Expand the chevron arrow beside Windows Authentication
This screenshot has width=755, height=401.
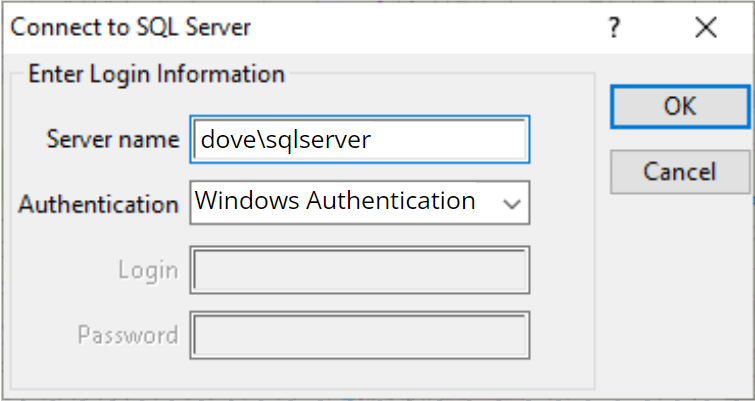coord(512,204)
